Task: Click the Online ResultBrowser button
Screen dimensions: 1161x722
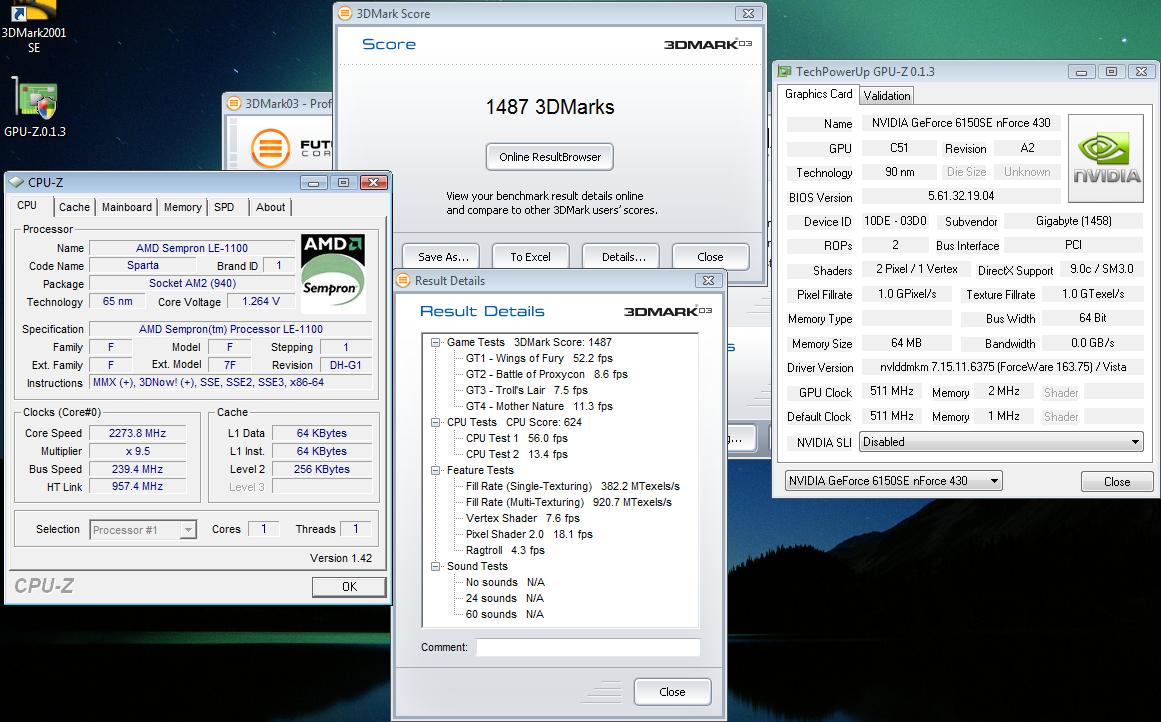Action: (x=549, y=157)
